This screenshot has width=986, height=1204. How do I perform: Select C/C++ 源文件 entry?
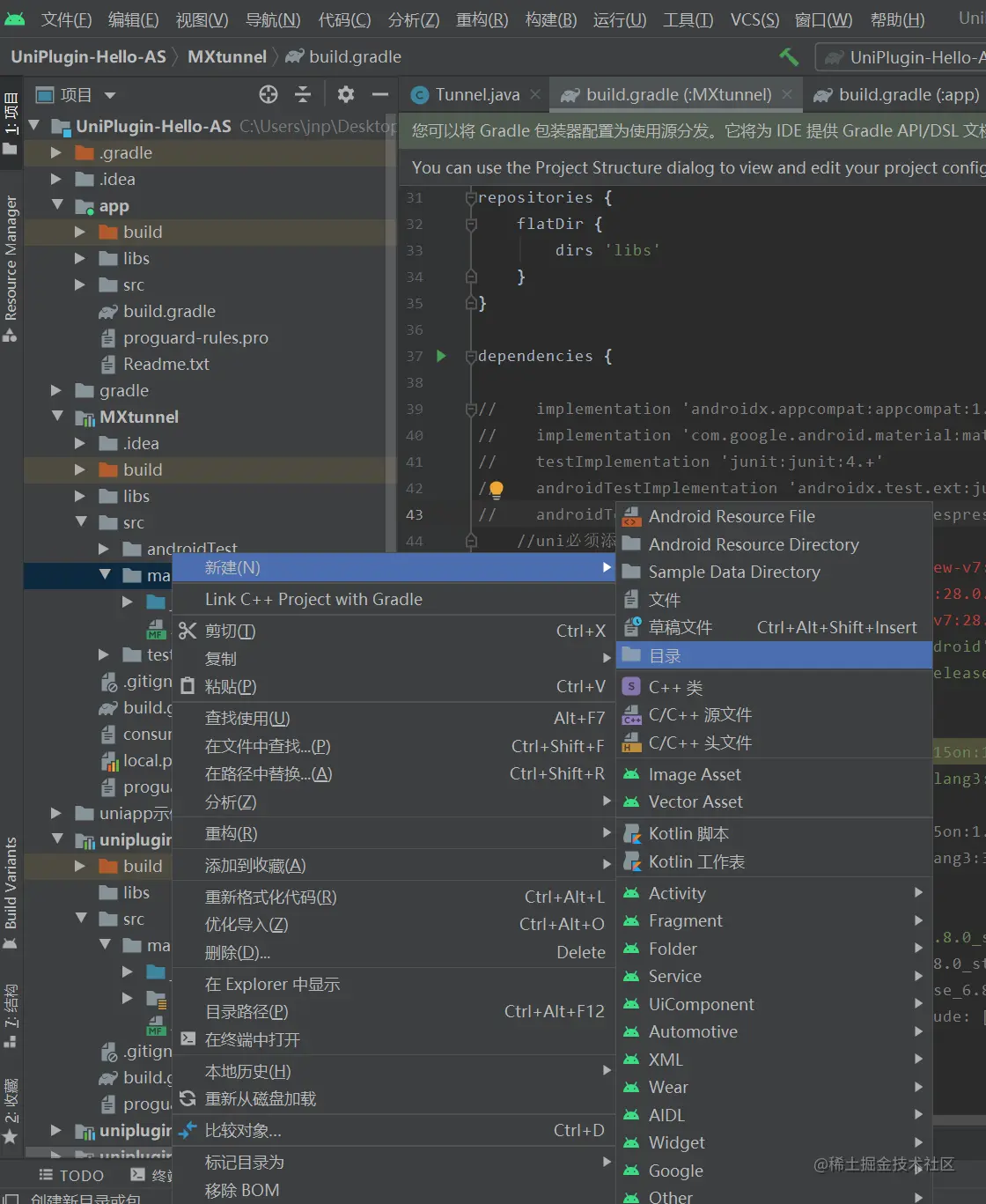click(x=775, y=714)
